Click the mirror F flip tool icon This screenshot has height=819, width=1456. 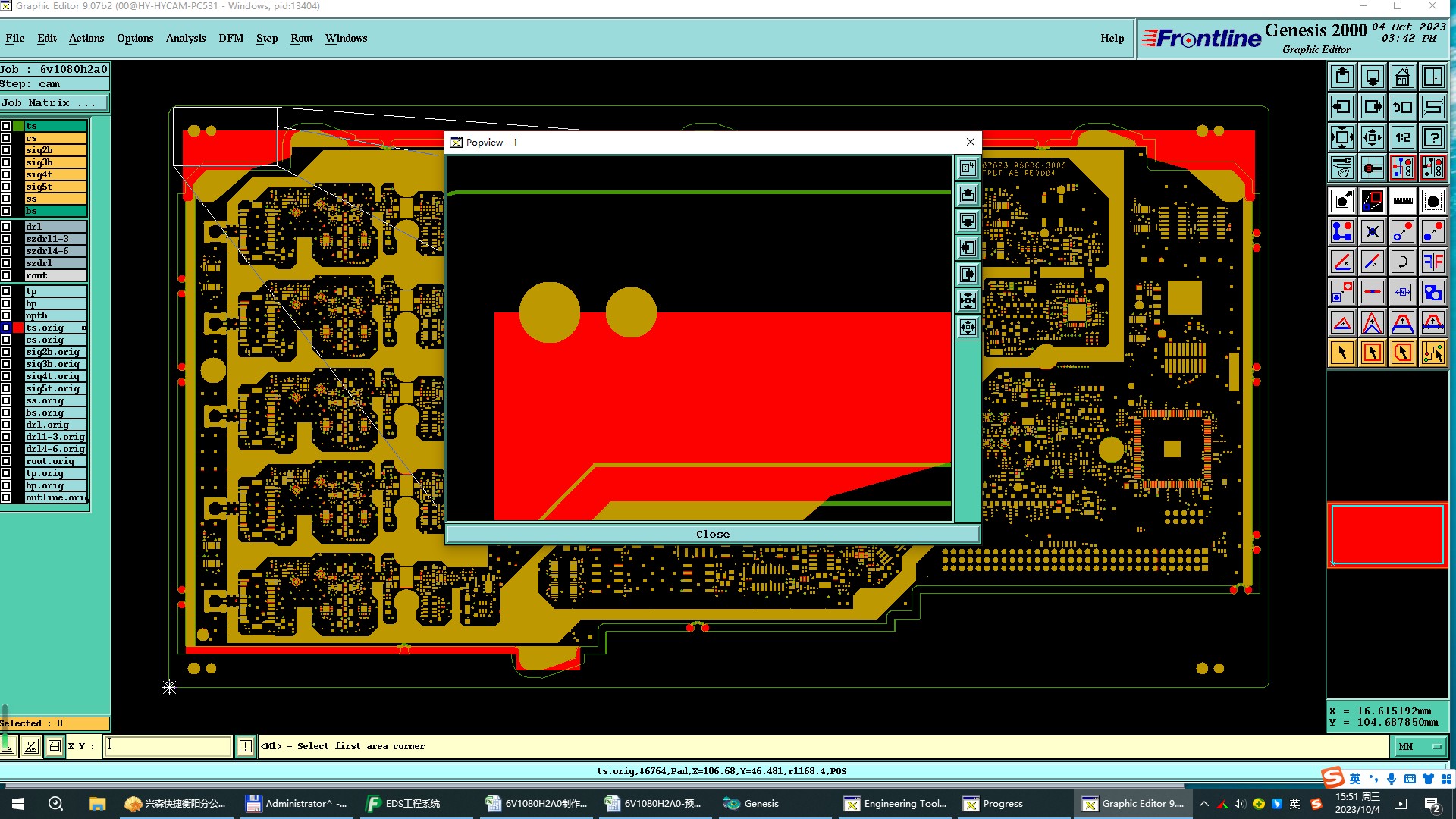click(1433, 262)
